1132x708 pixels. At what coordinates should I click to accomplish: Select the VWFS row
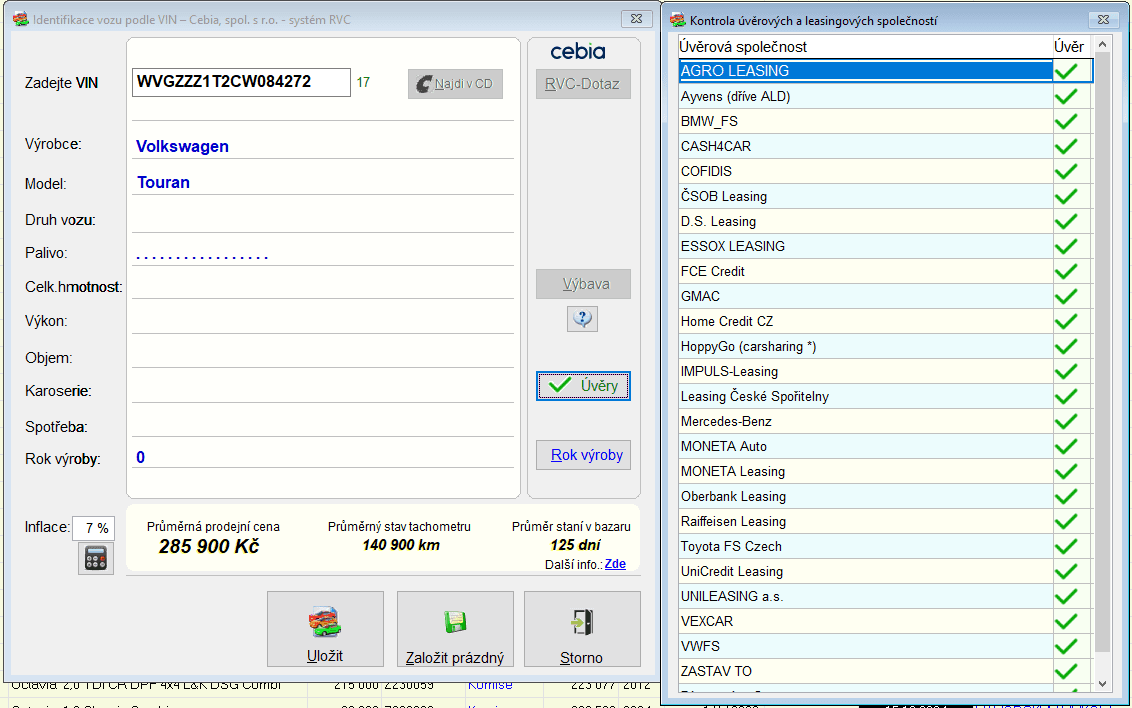(885, 647)
